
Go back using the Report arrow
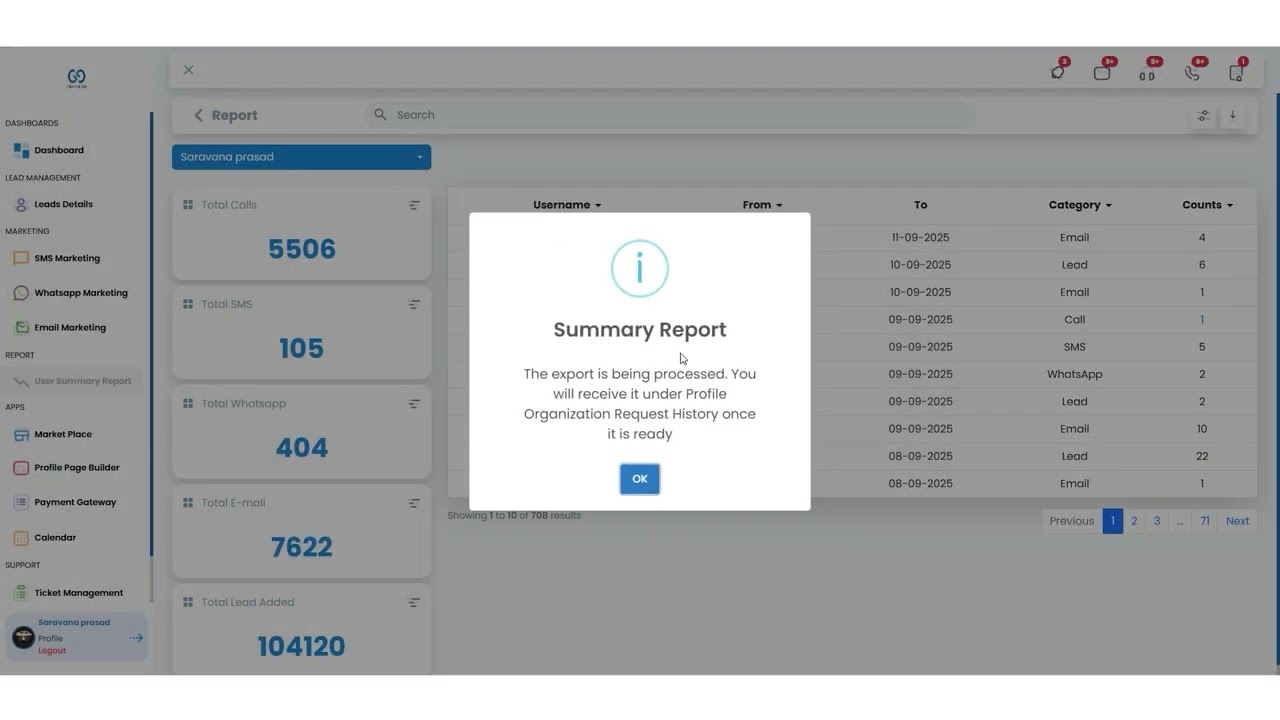tap(198, 115)
